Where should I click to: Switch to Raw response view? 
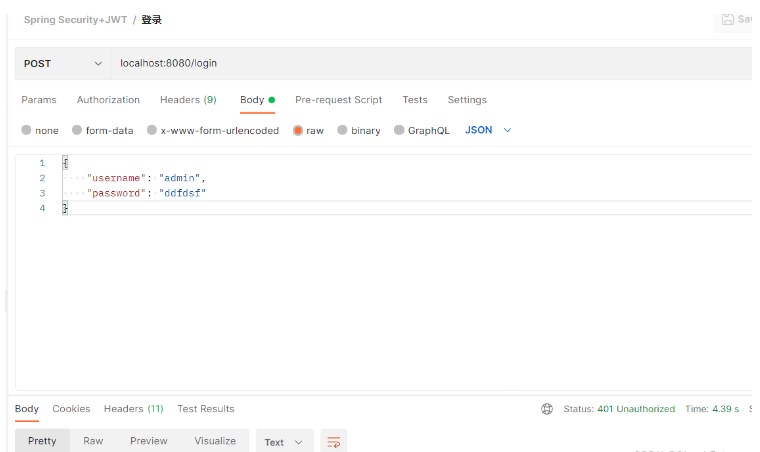pos(93,441)
